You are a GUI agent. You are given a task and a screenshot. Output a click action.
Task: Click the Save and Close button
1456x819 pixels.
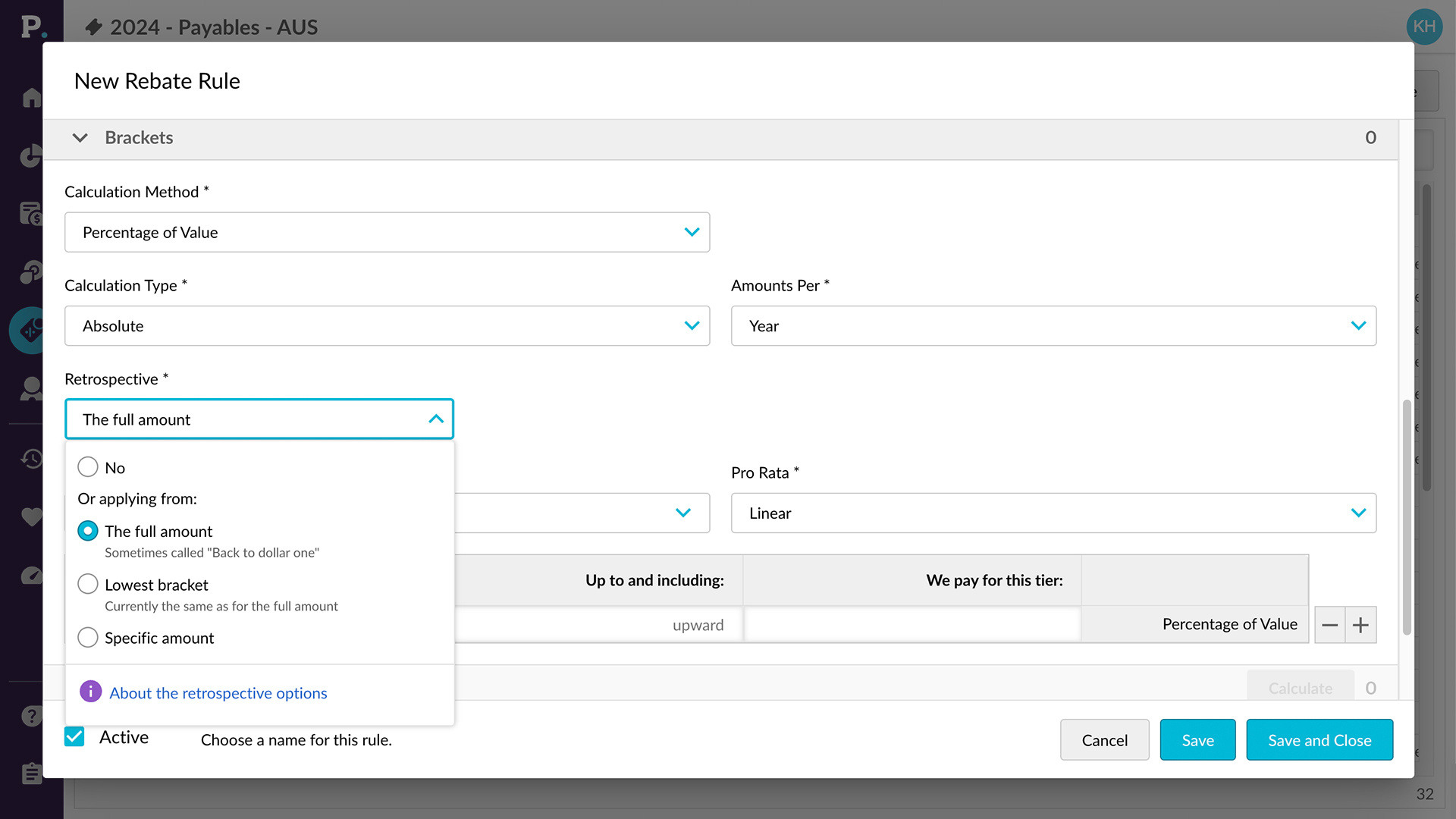tap(1319, 740)
